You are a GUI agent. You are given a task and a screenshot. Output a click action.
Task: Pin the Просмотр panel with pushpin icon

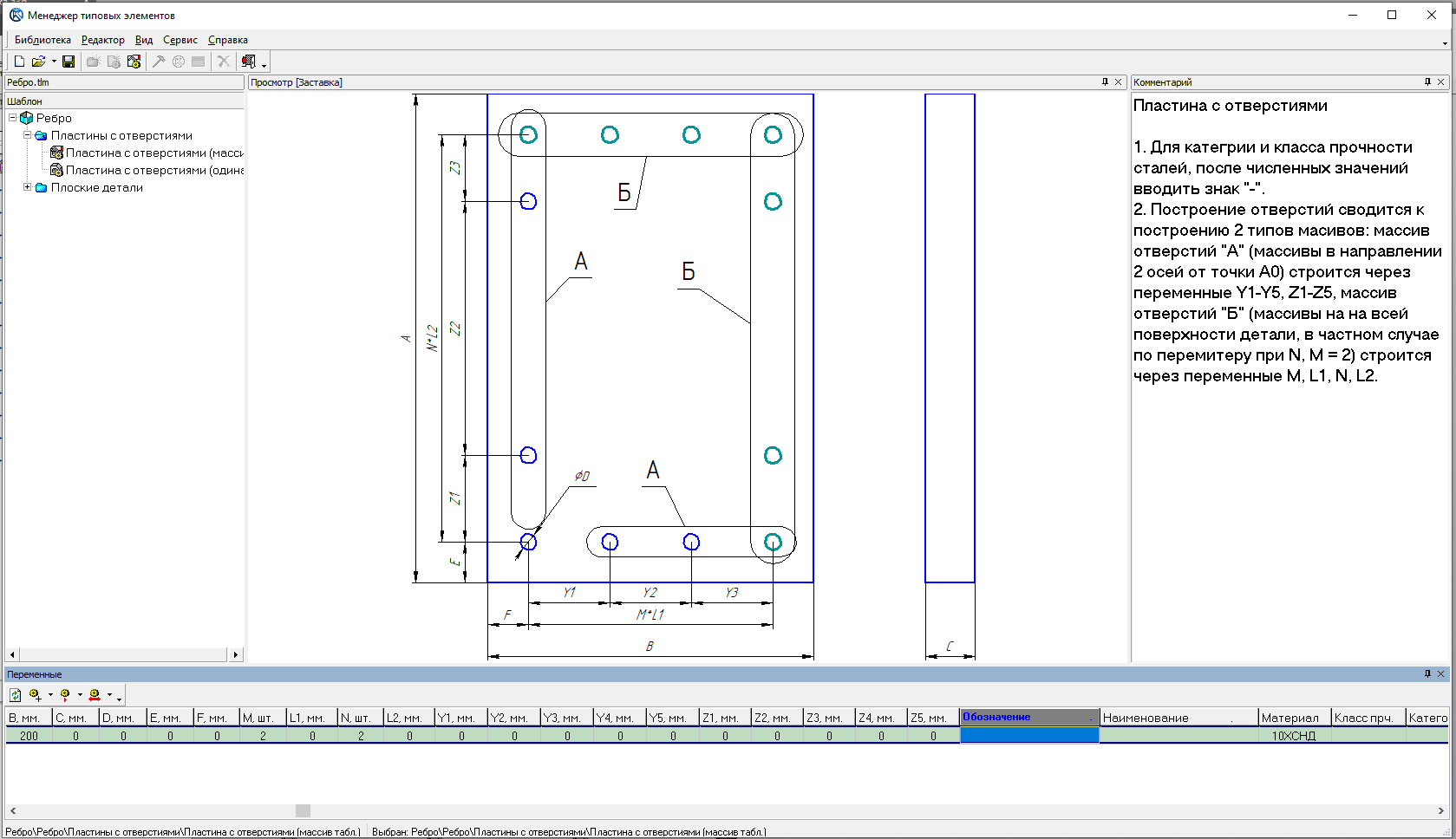point(1105,81)
